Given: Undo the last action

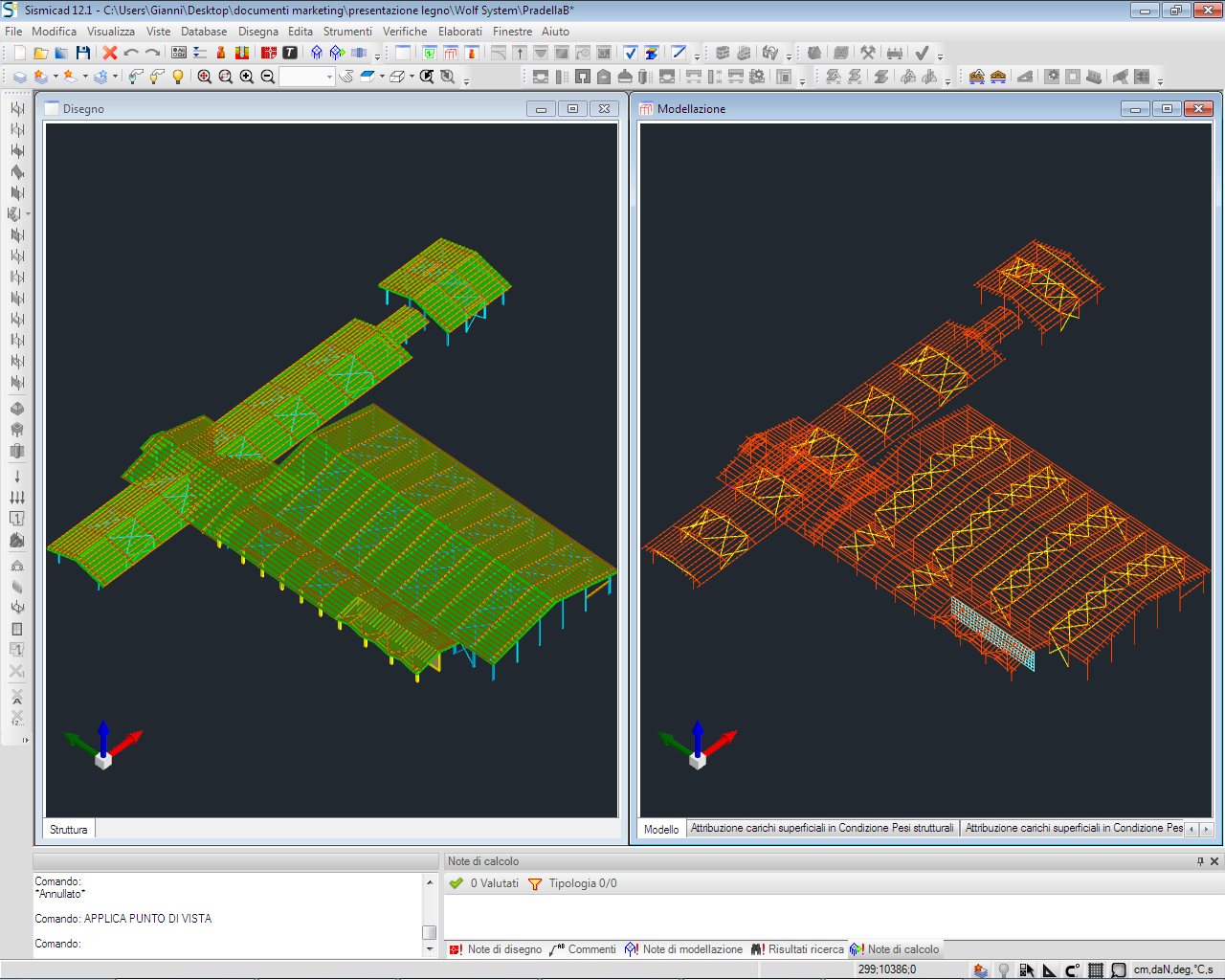Looking at the screenshot, I should (x=131, y=53).
